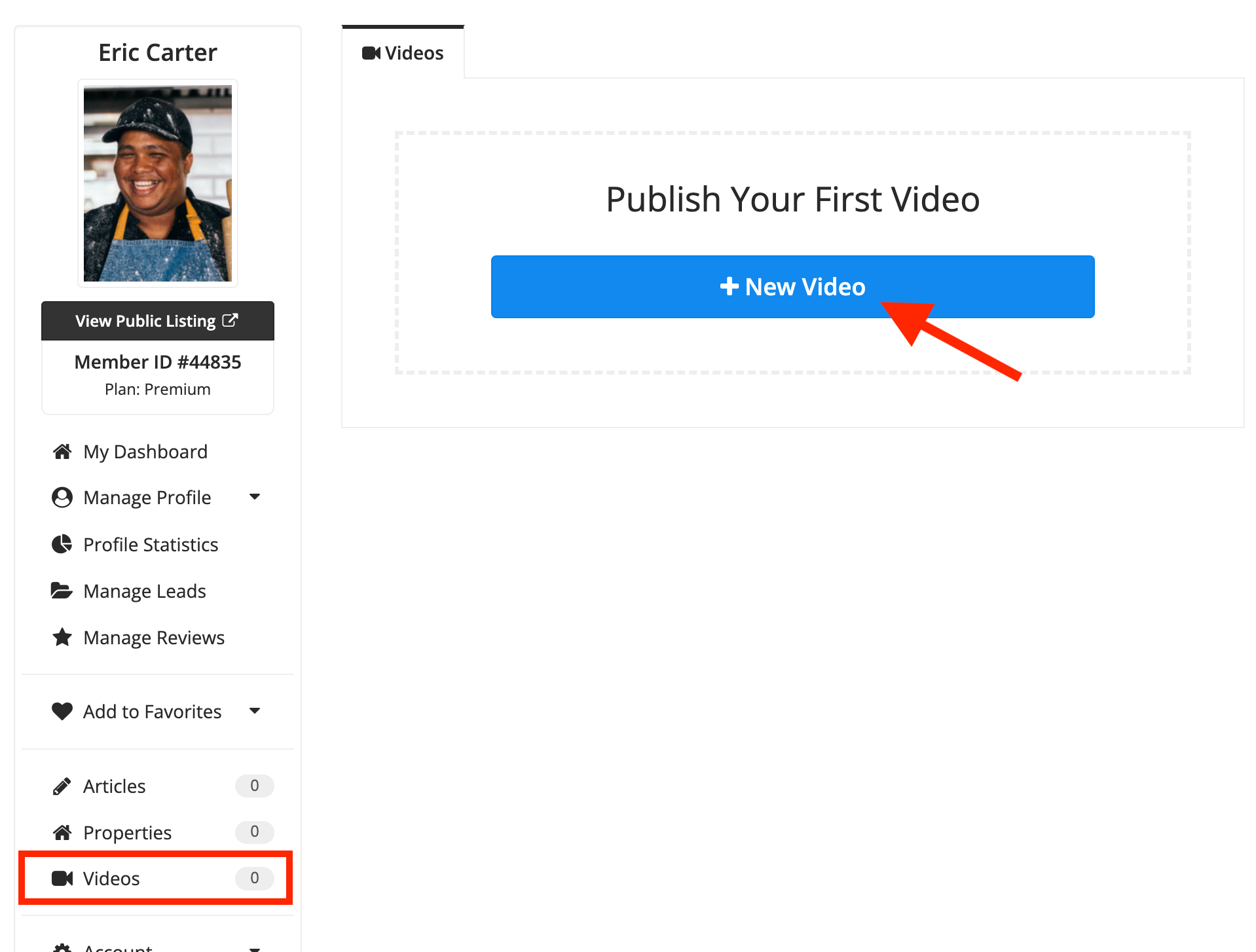This screenshot has width=1256, height=952.
Task: Expand the Add to Favorites dropdown arrow
Action: click(255, 711)
